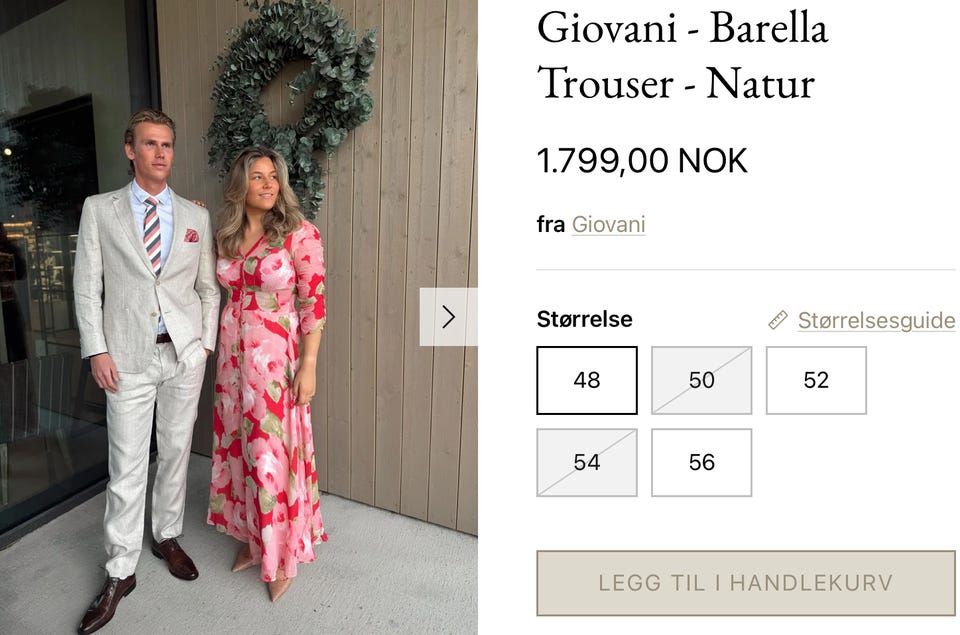960x635 pixels.
Task: Click the word fra before the brand
Action: [550, 225]
